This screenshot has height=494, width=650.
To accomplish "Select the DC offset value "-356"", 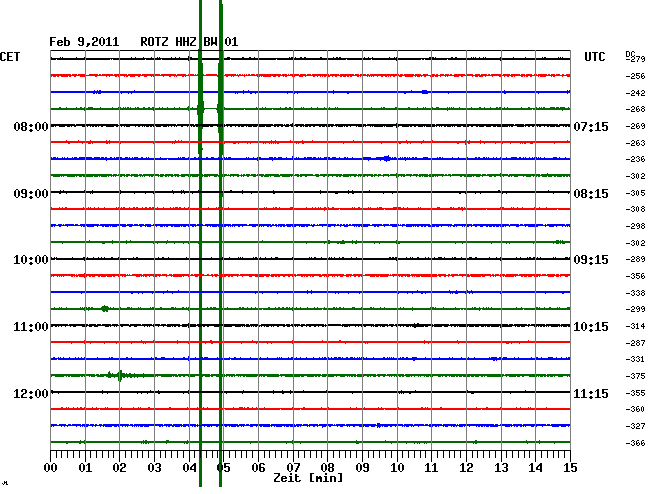I will click(x=635, y=276).
